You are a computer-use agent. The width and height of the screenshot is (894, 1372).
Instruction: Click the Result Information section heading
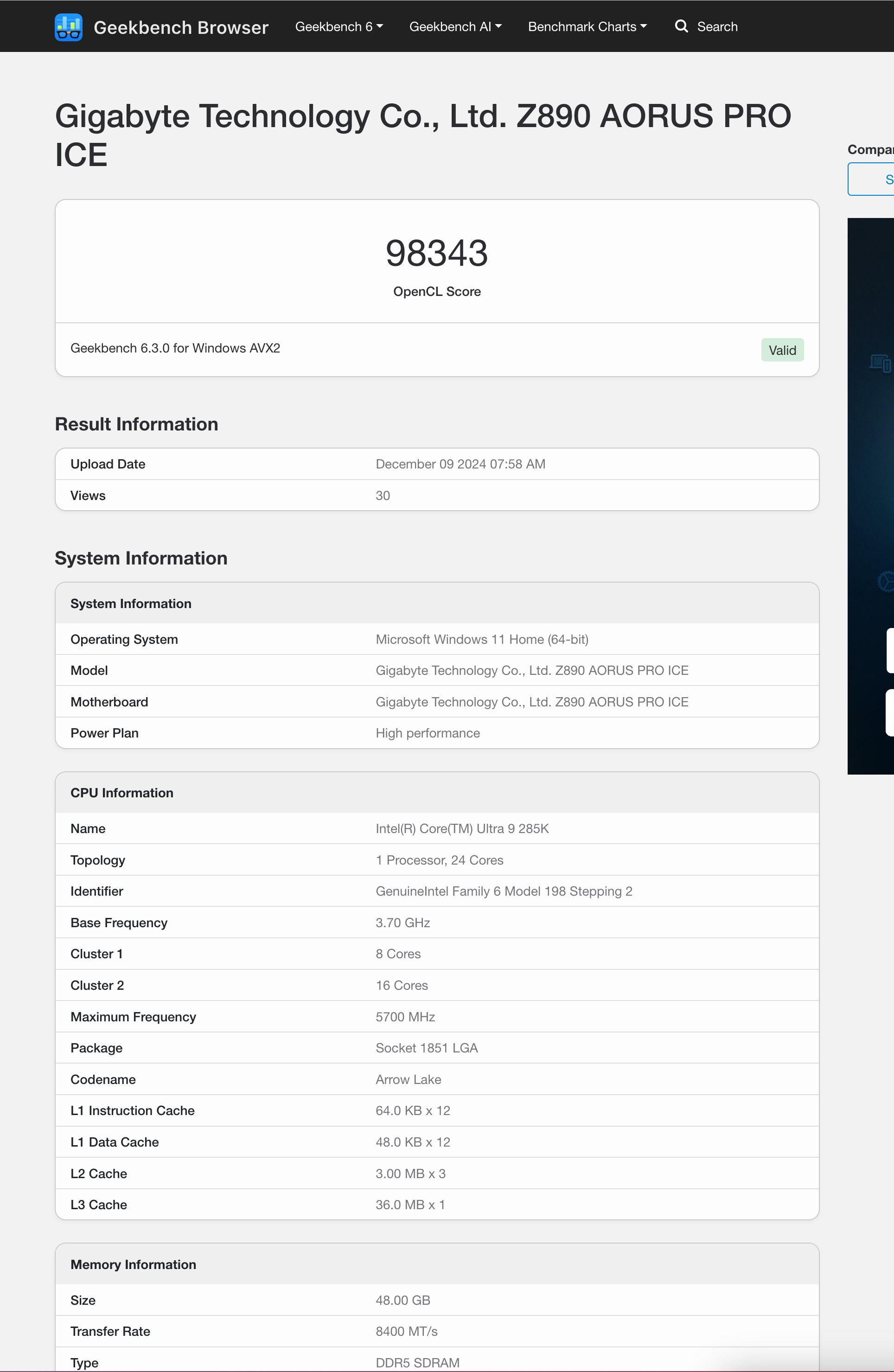click(x=137, y=424)
